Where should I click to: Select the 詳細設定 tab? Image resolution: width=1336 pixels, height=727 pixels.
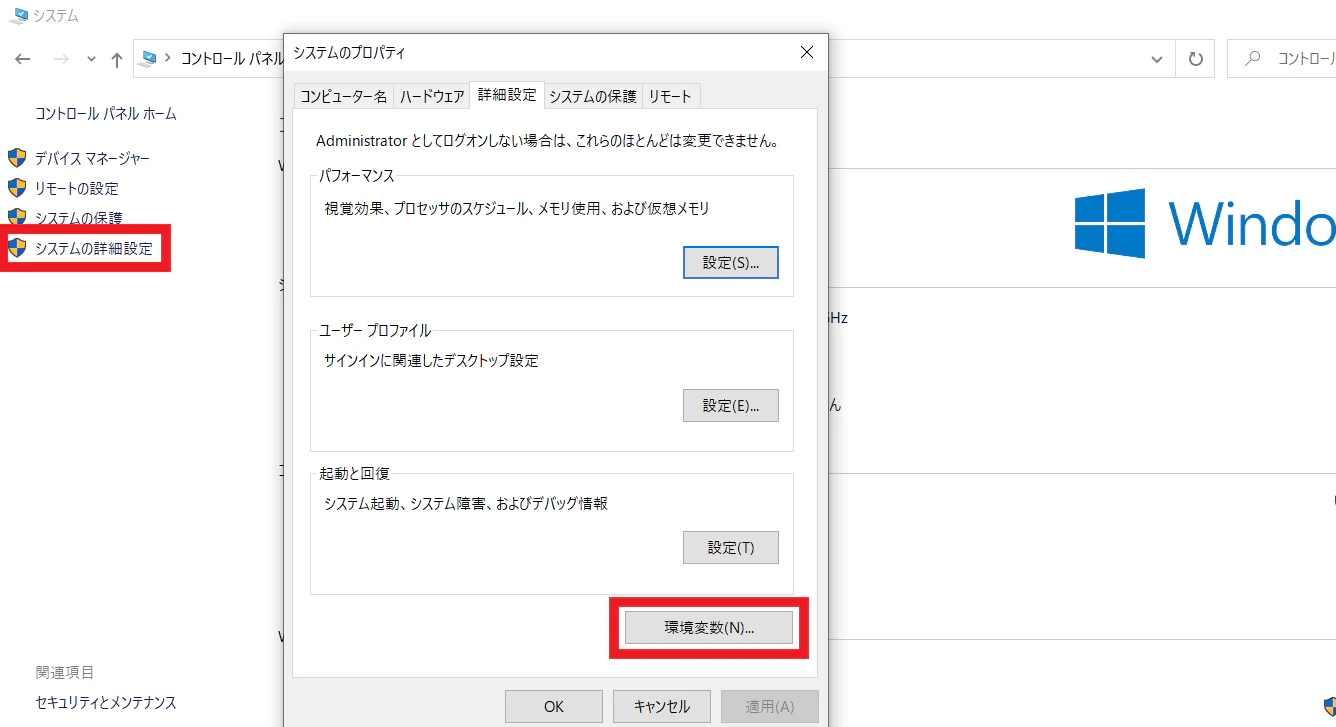pos(507,95)
